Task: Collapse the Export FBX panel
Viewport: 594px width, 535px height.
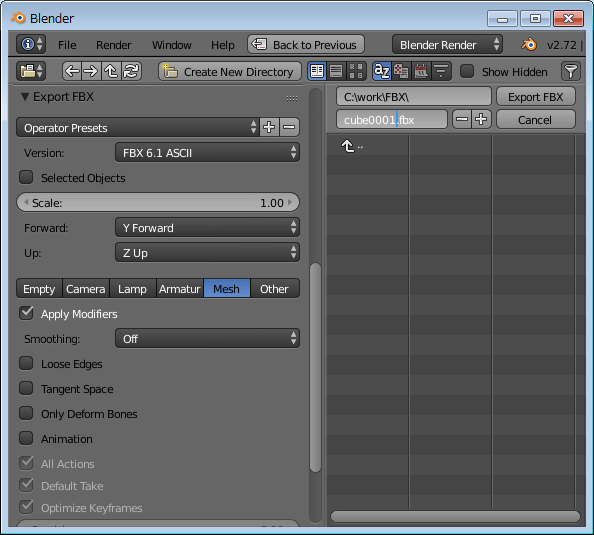Action: coord(25,97)
